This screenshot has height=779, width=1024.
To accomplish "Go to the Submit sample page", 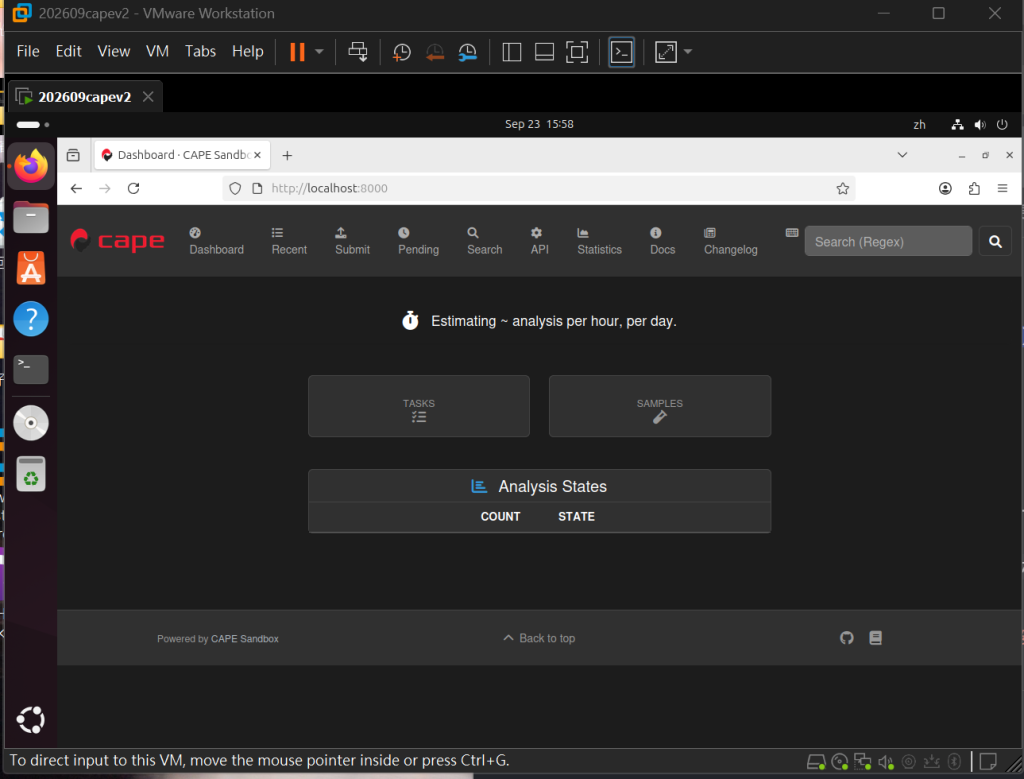I will click(x=352, y=242).
